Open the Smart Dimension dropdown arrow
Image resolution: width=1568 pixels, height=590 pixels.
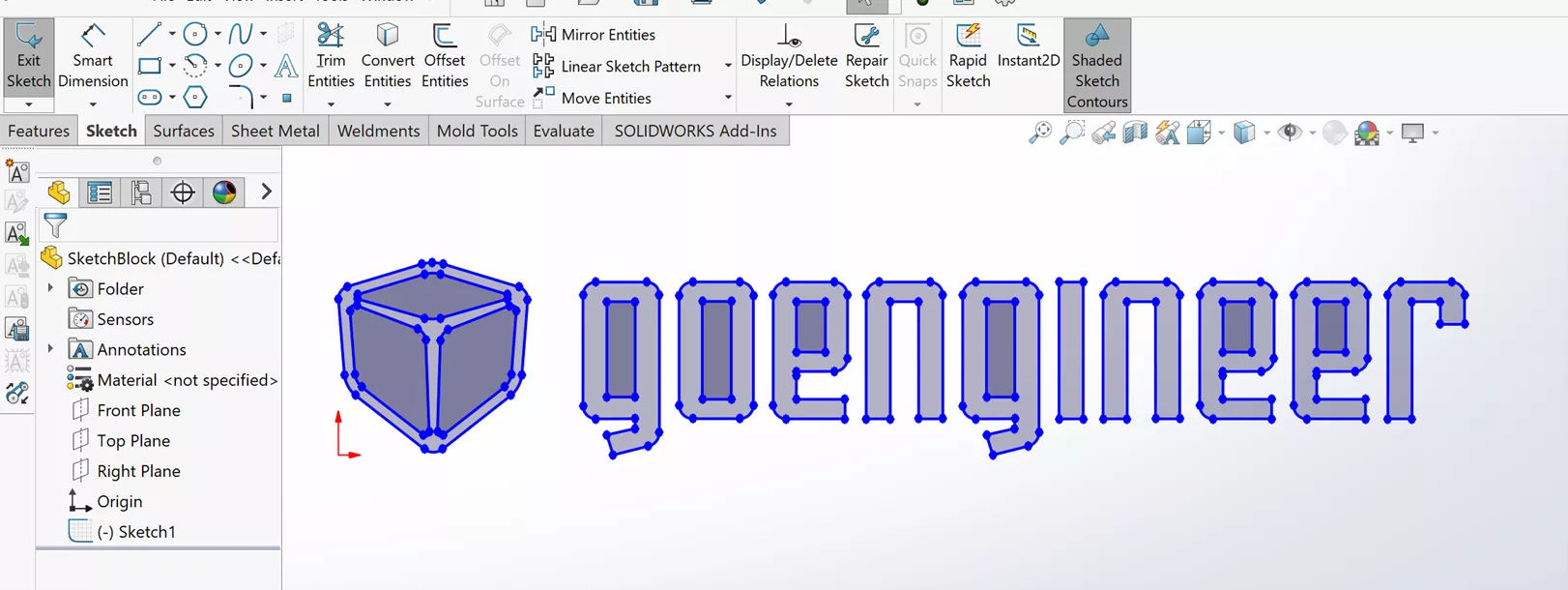(93, 103)
